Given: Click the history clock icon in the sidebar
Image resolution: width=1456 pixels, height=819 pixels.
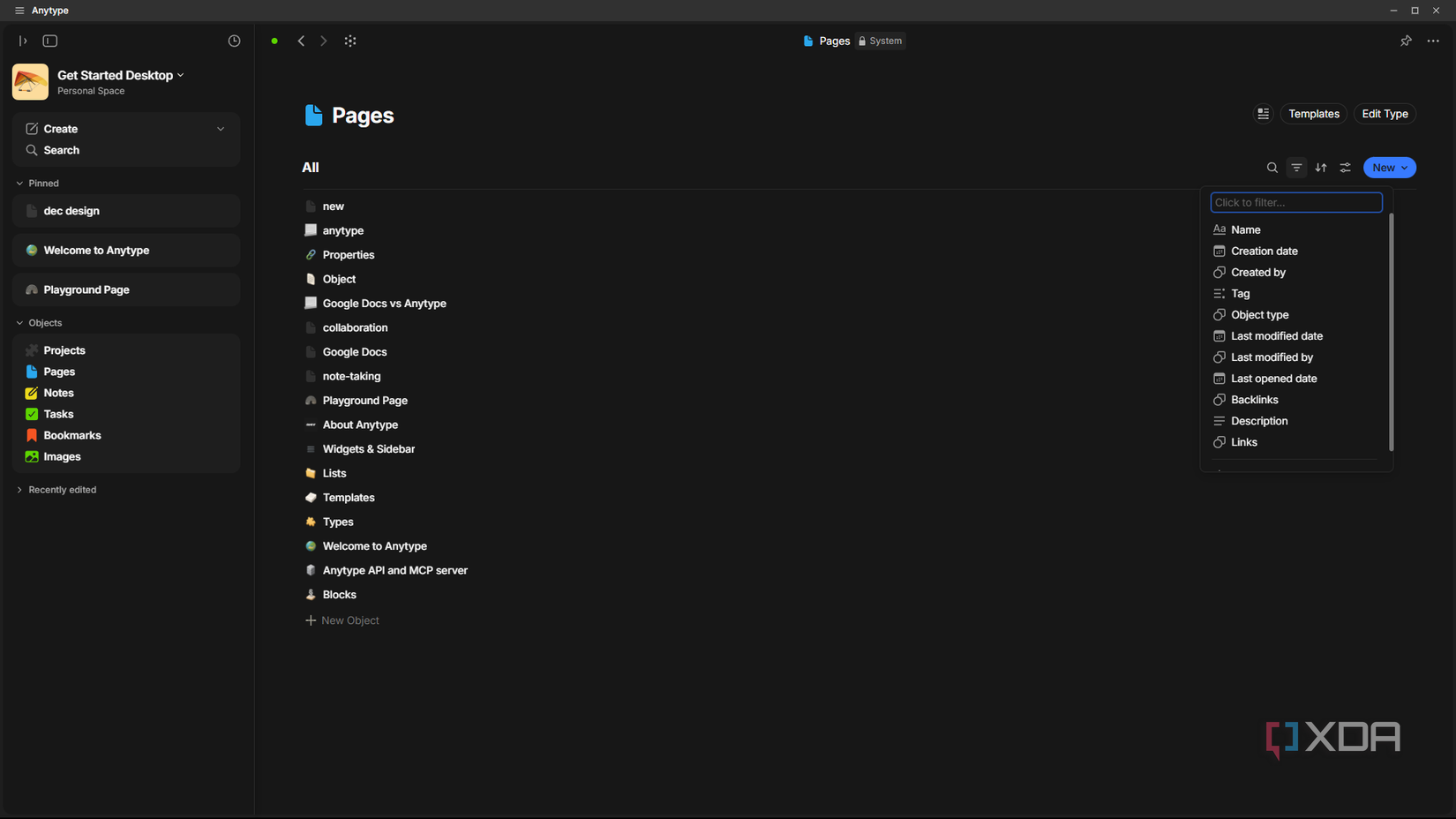Looking at the screenshot, I should click(x=233, y=41).
